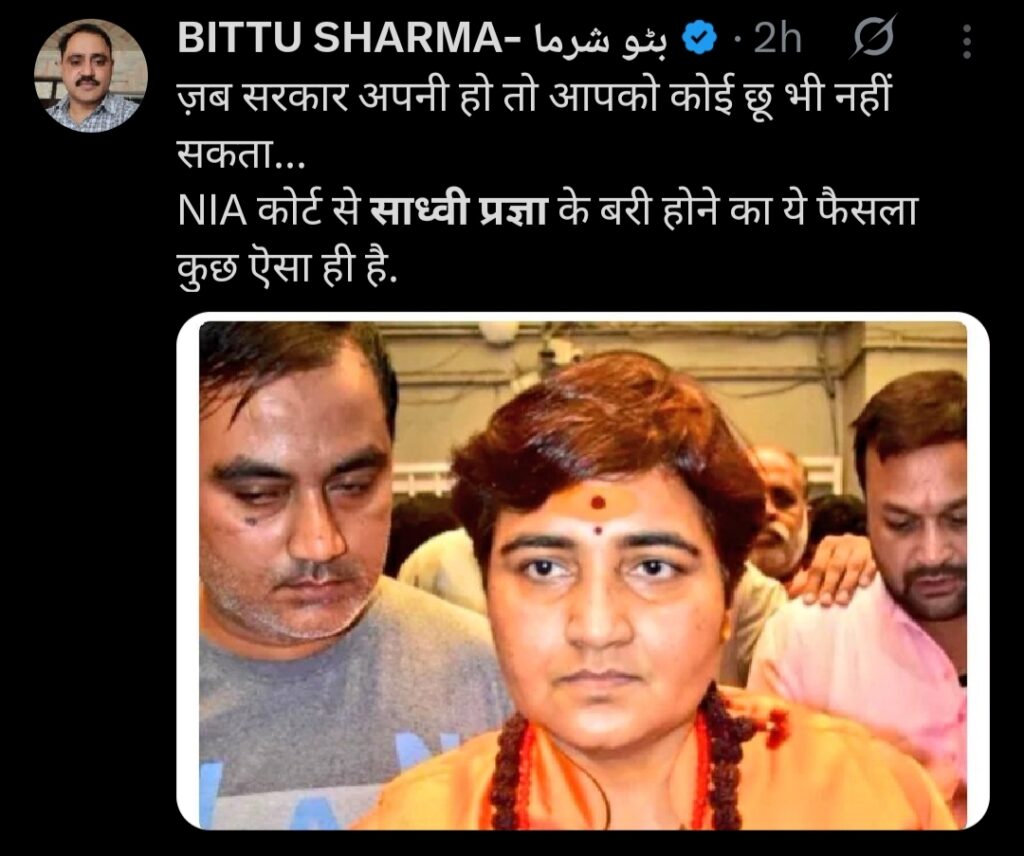Open Bittu Sharma's profile avatar
This screenshot has height=856, width=1024.
pos(91,76)
